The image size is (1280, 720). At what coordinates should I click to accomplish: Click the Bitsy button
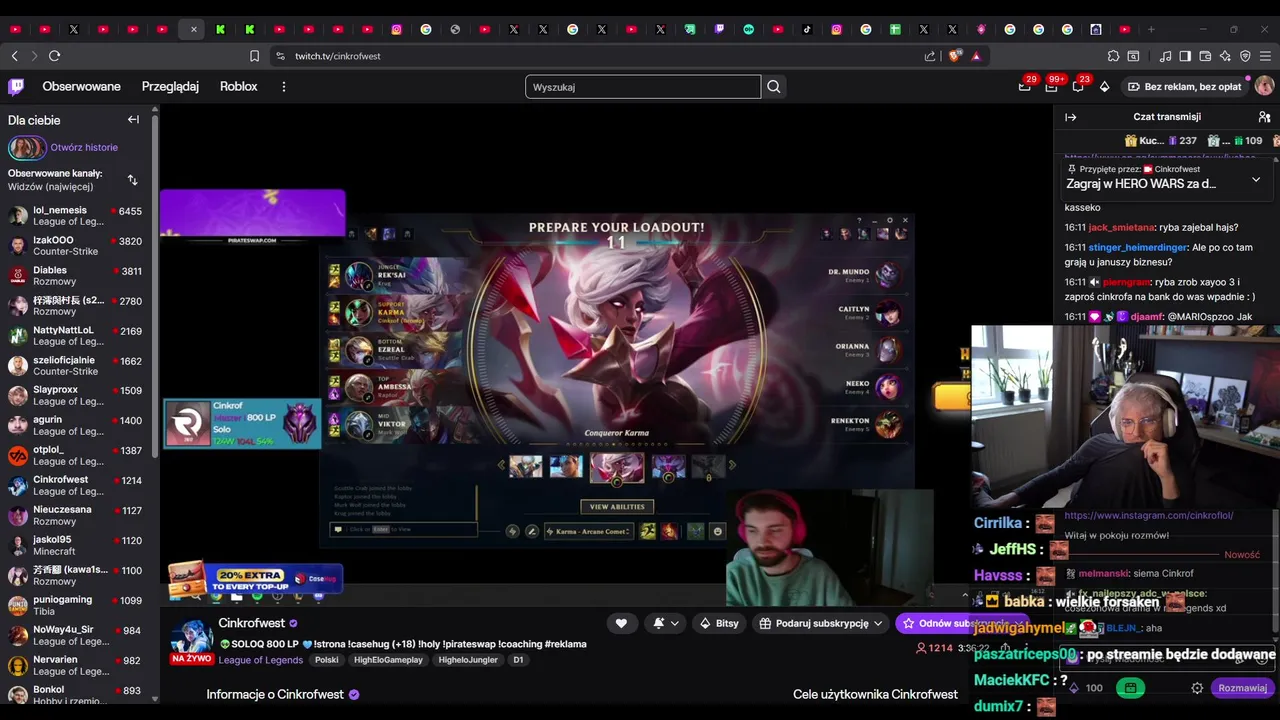click(719, 623)
